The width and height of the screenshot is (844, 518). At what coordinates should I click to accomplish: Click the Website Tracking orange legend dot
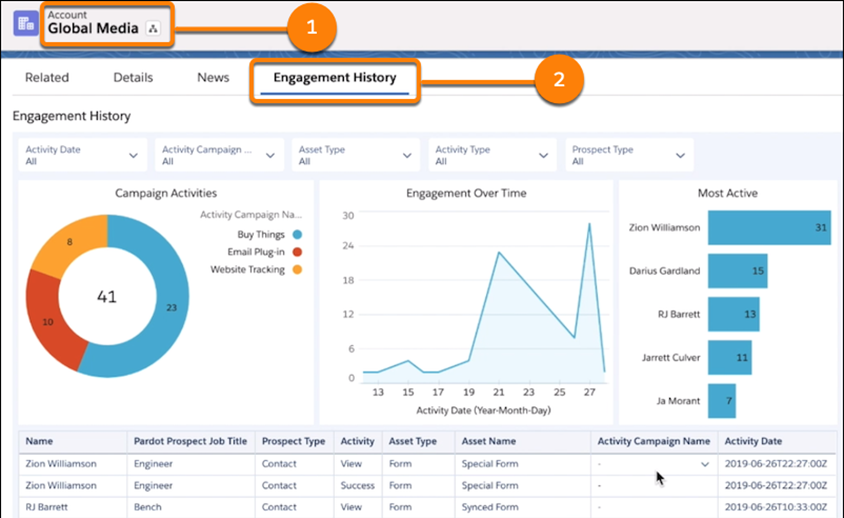click(298, 270)
